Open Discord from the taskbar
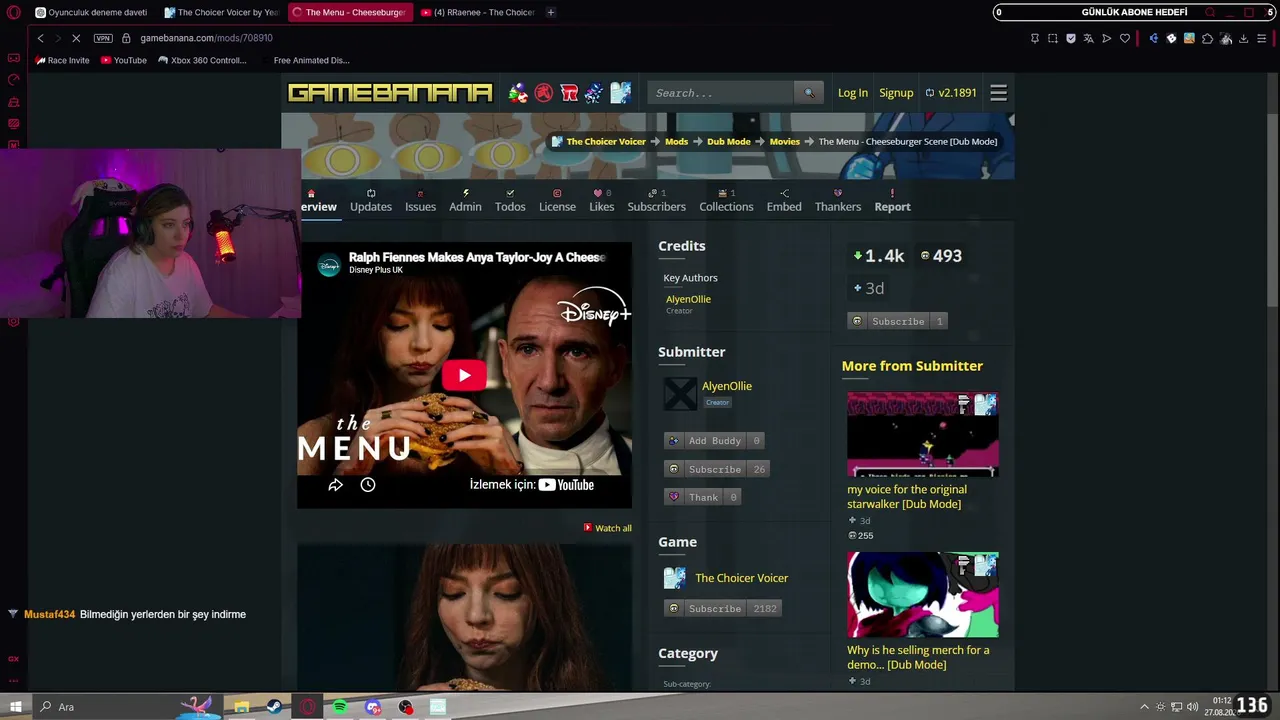The height and width of the screenshot is (720, 1280). [373, 707]
